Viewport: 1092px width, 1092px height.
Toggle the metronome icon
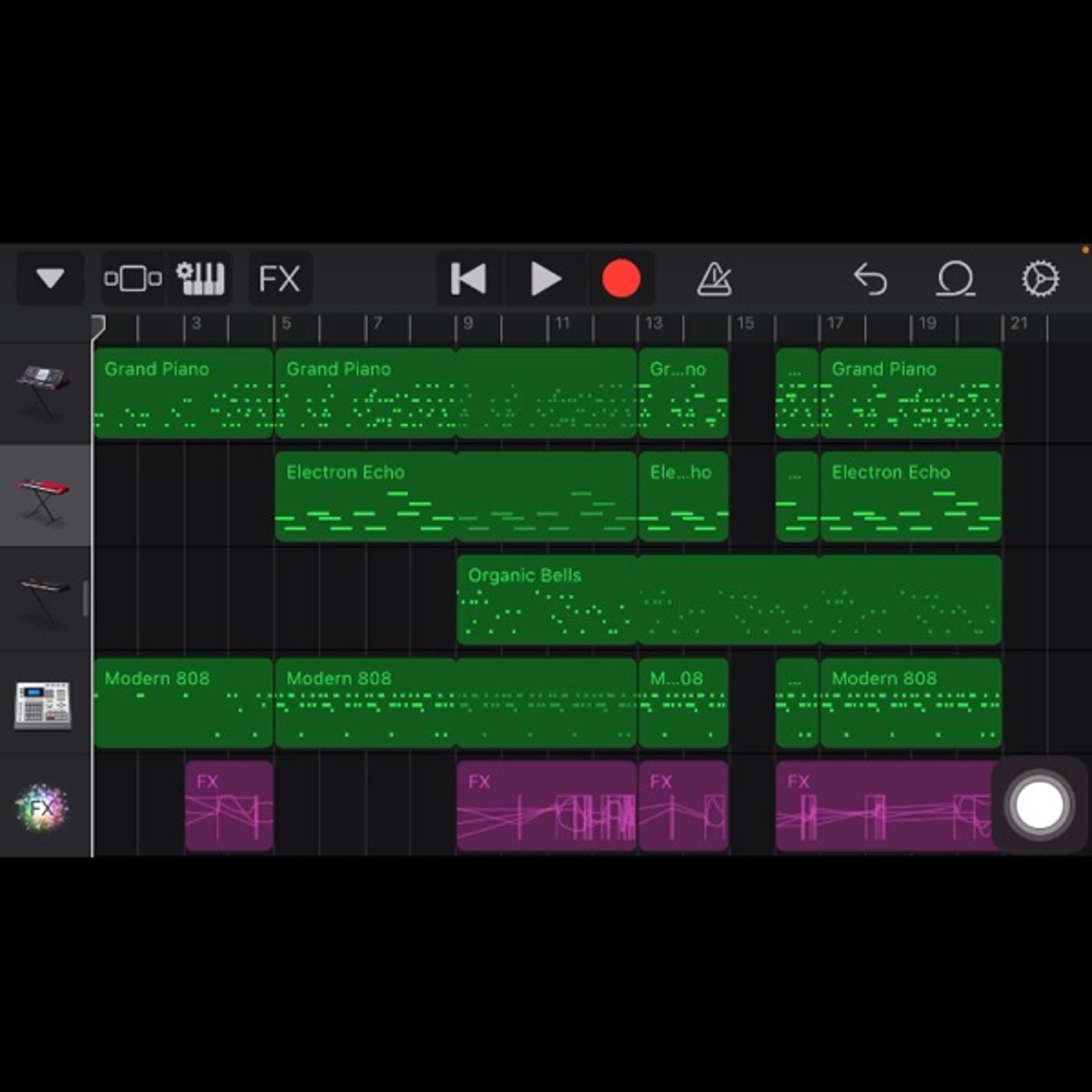click(x=714, y=278)
